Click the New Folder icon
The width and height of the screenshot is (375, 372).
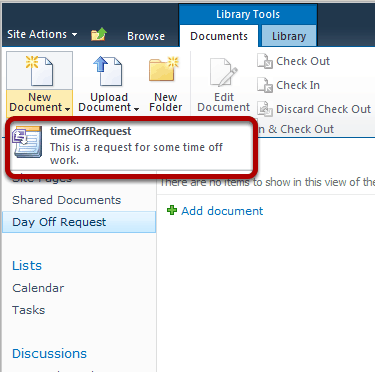click(164, 69)
